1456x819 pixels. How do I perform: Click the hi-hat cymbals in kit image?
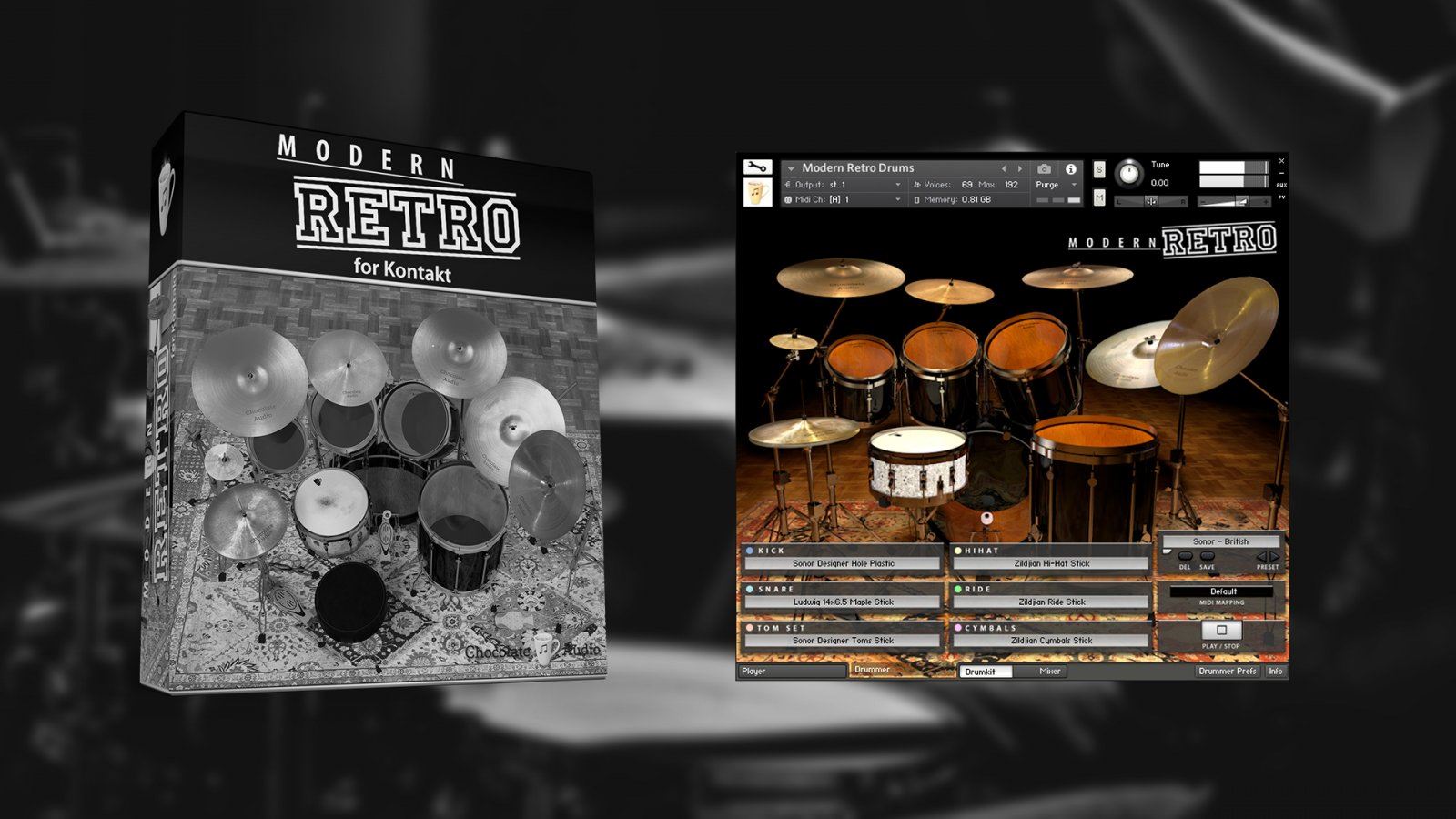(803, 431)
